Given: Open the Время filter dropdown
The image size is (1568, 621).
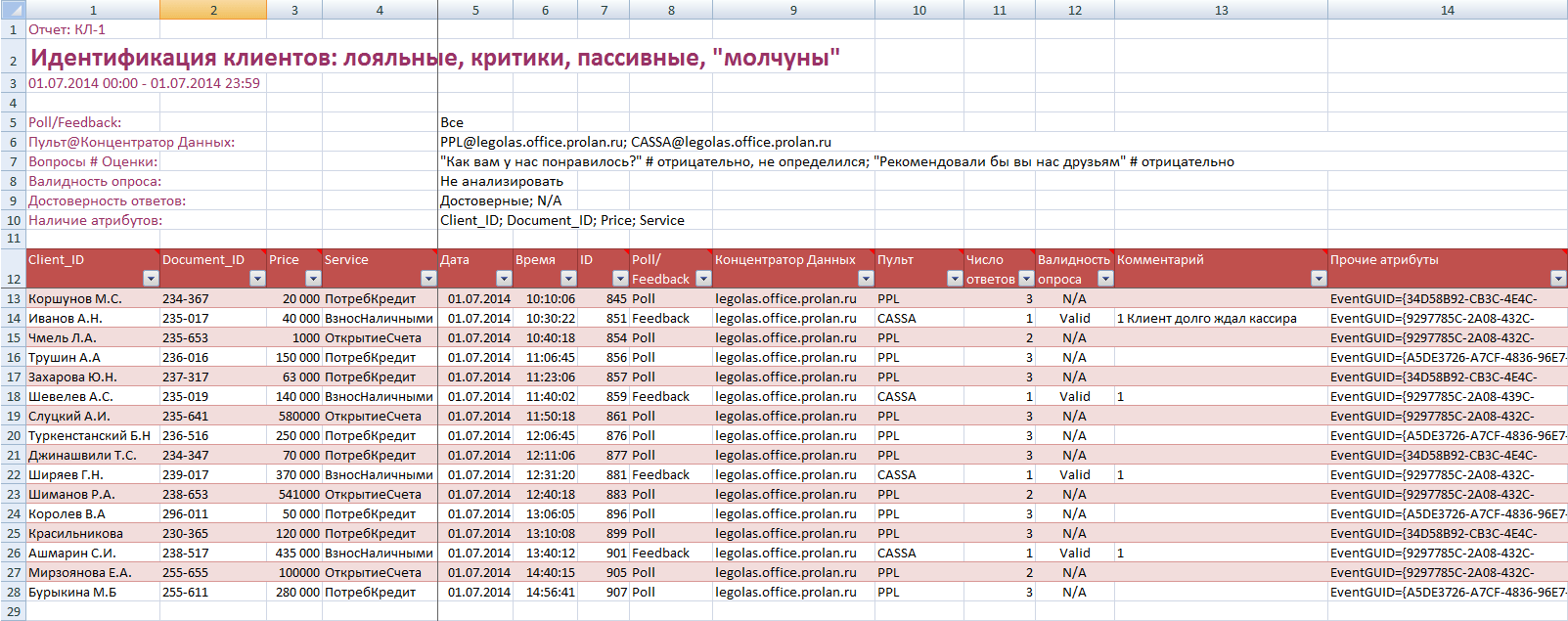Looking at the screenshot, I should (568, 279).
